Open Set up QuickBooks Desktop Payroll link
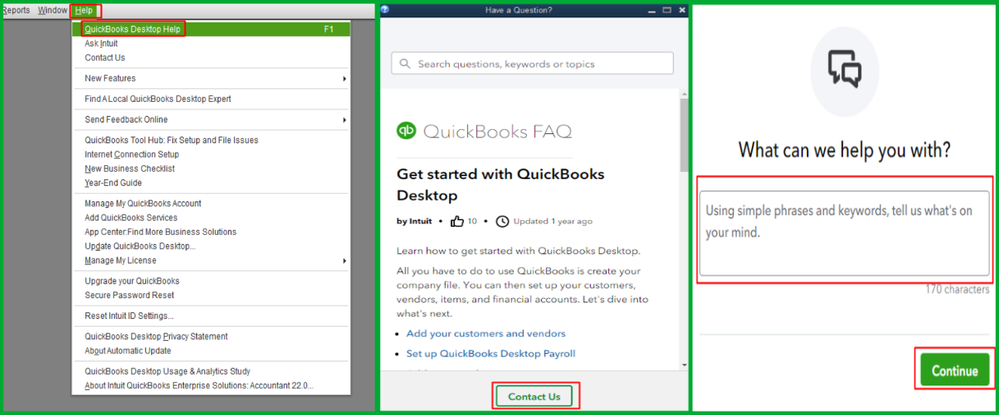 coord(491,353)
